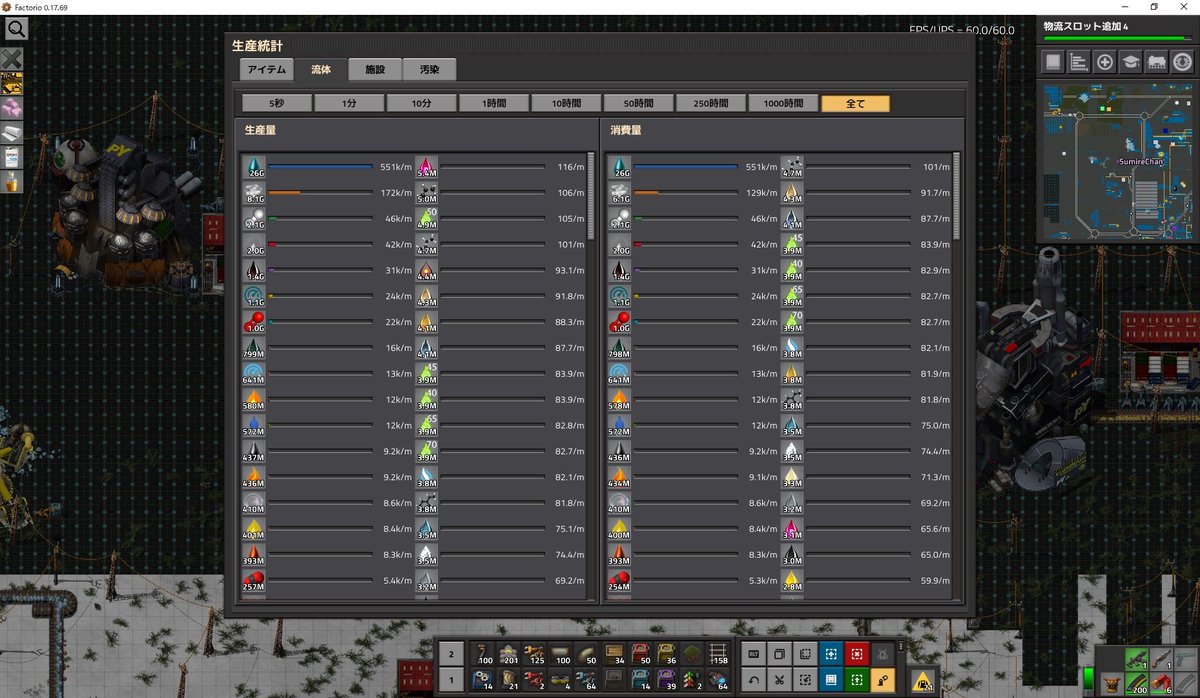Click the plus-circle button in the top-right toolbar
The height and width of the screenshot is (698, 1200).
[x=1105, y=62]
